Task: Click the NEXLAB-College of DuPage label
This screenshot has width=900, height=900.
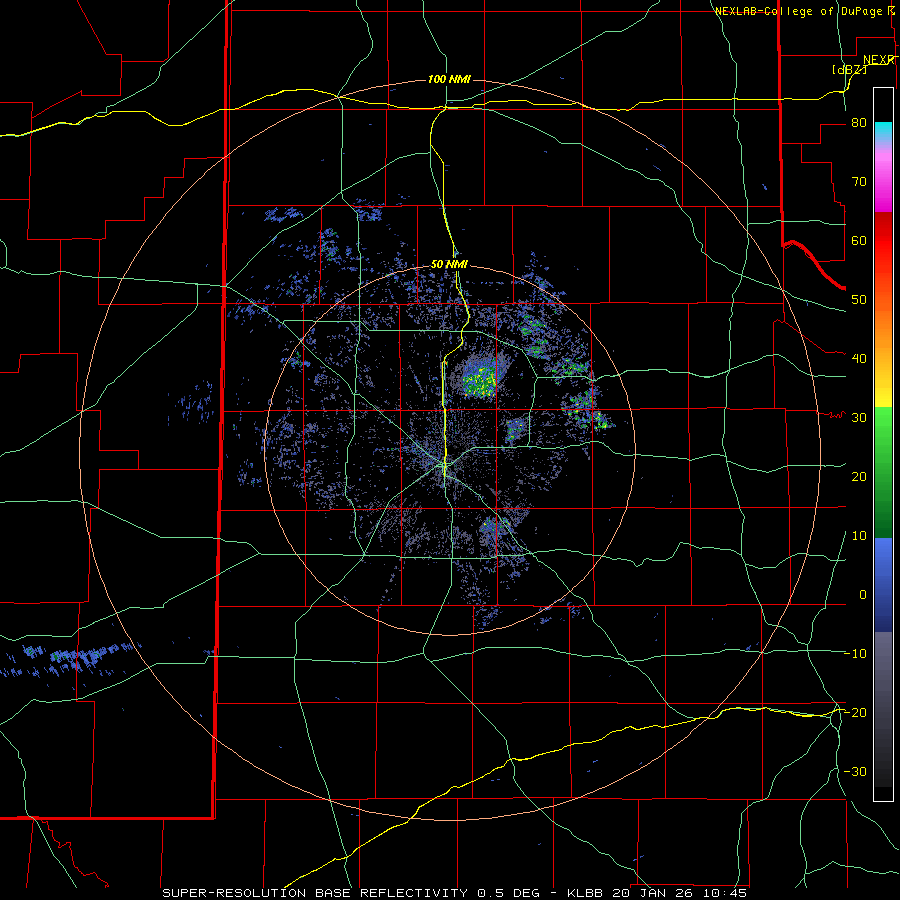Action: pos(799,11)
